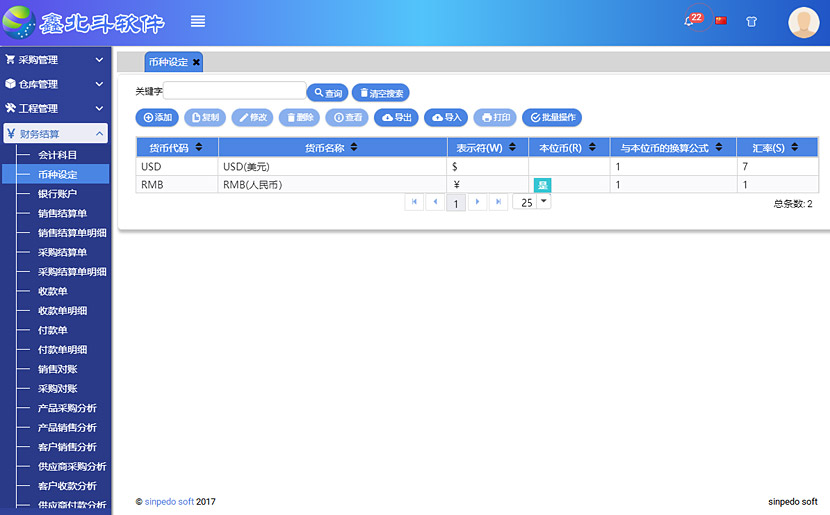Screen dimensions: 830x515
Task: Open 采购对账 in sidebar
Action: pyautogui.click(x=57, y=388)
